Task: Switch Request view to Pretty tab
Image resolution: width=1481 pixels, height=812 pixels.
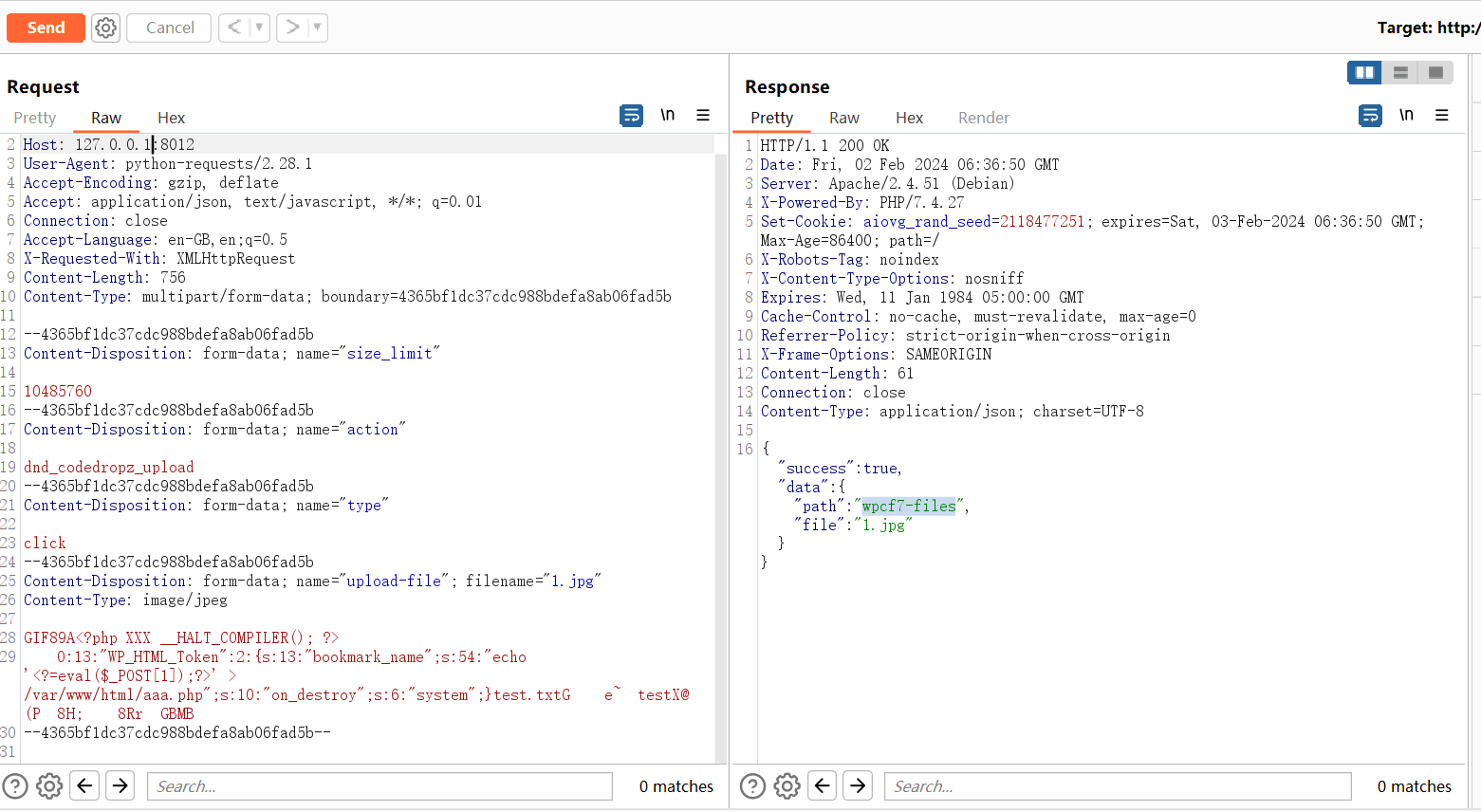Action: (x=35, y=118)
